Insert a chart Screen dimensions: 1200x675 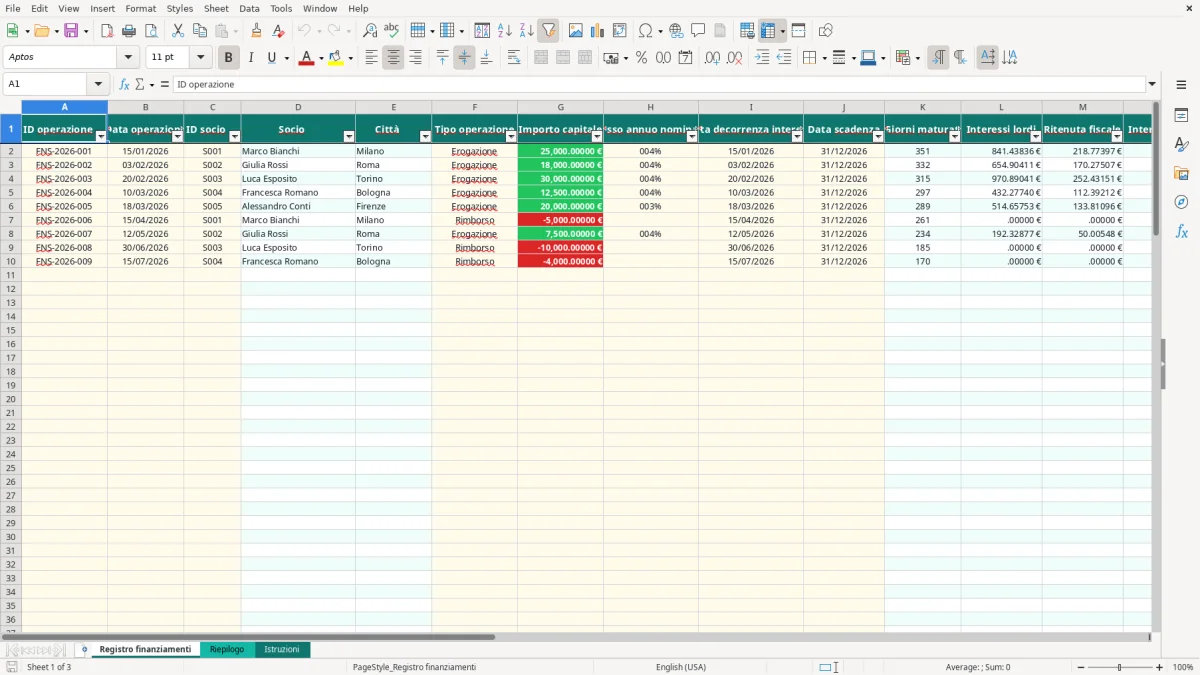point(597,31)
